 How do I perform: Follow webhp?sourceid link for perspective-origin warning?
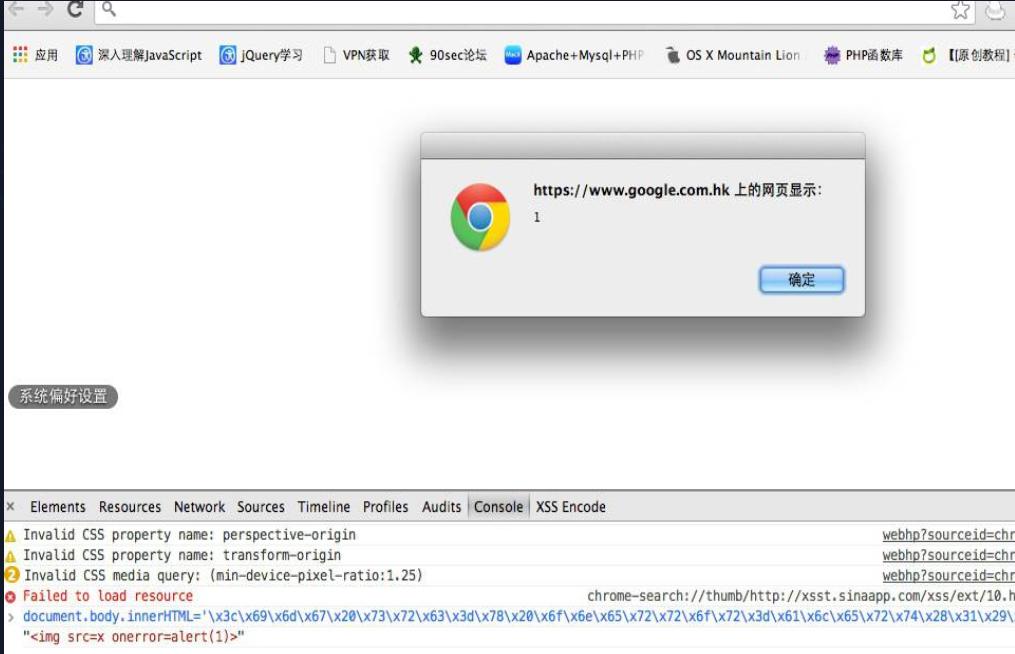click(x=948, y=535)
